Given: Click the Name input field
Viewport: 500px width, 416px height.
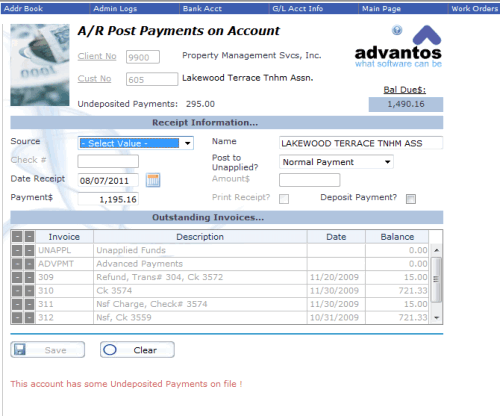Looking at the screenshot, I should pyautogui.click(x=361, y=143).
